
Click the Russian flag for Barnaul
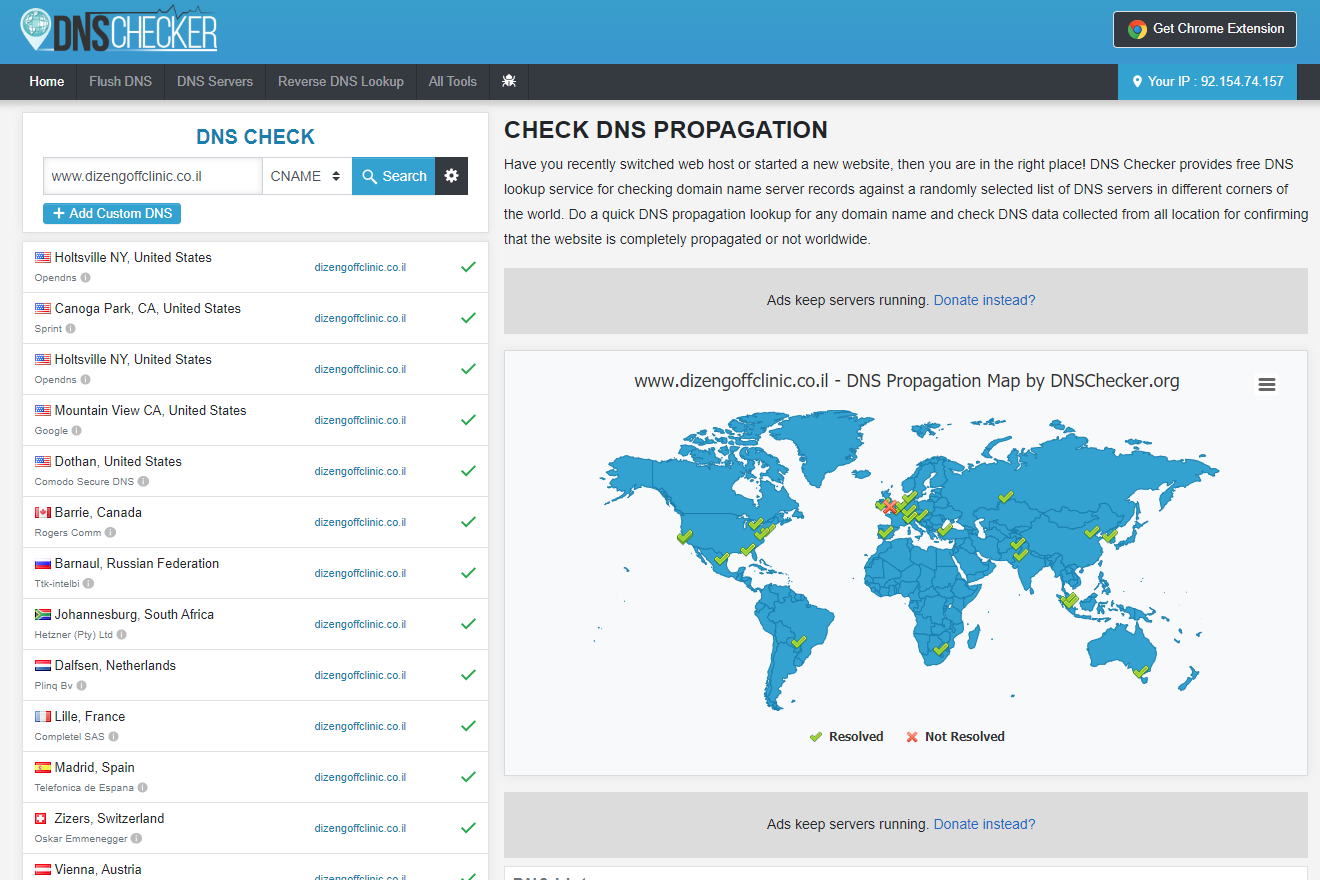click(43, 563)
